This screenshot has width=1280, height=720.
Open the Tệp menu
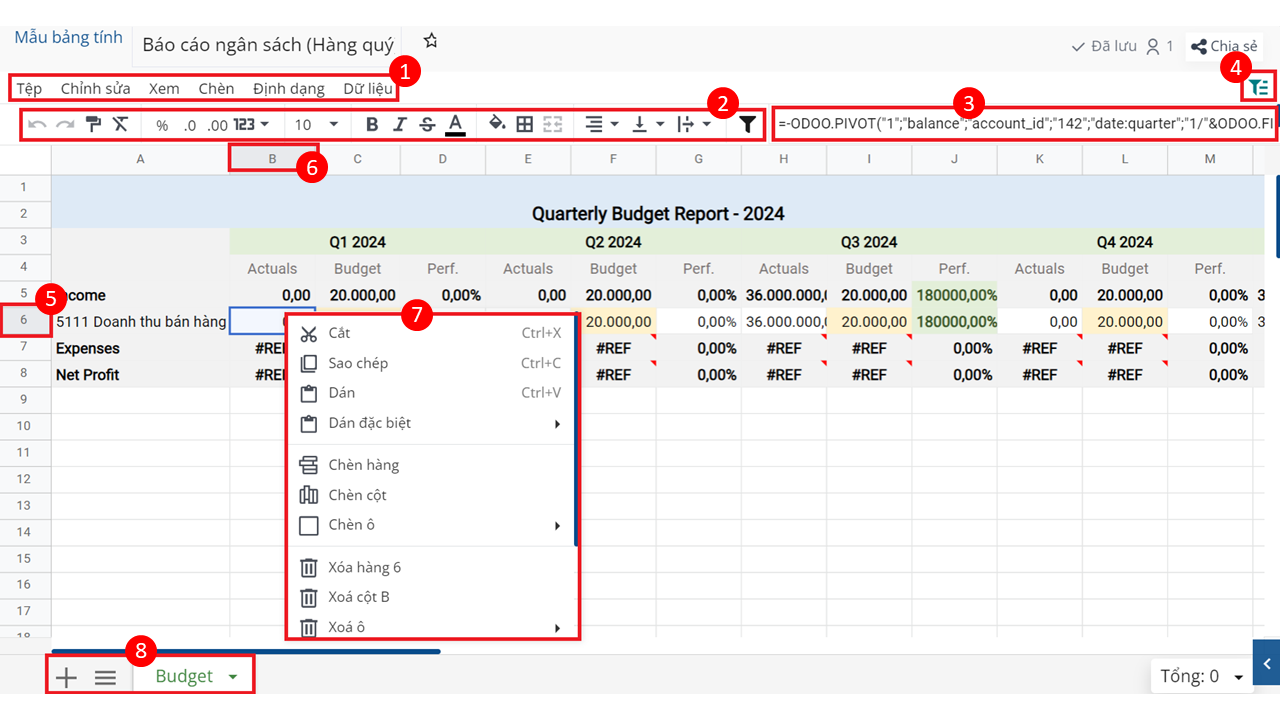(x=29, y=88)
